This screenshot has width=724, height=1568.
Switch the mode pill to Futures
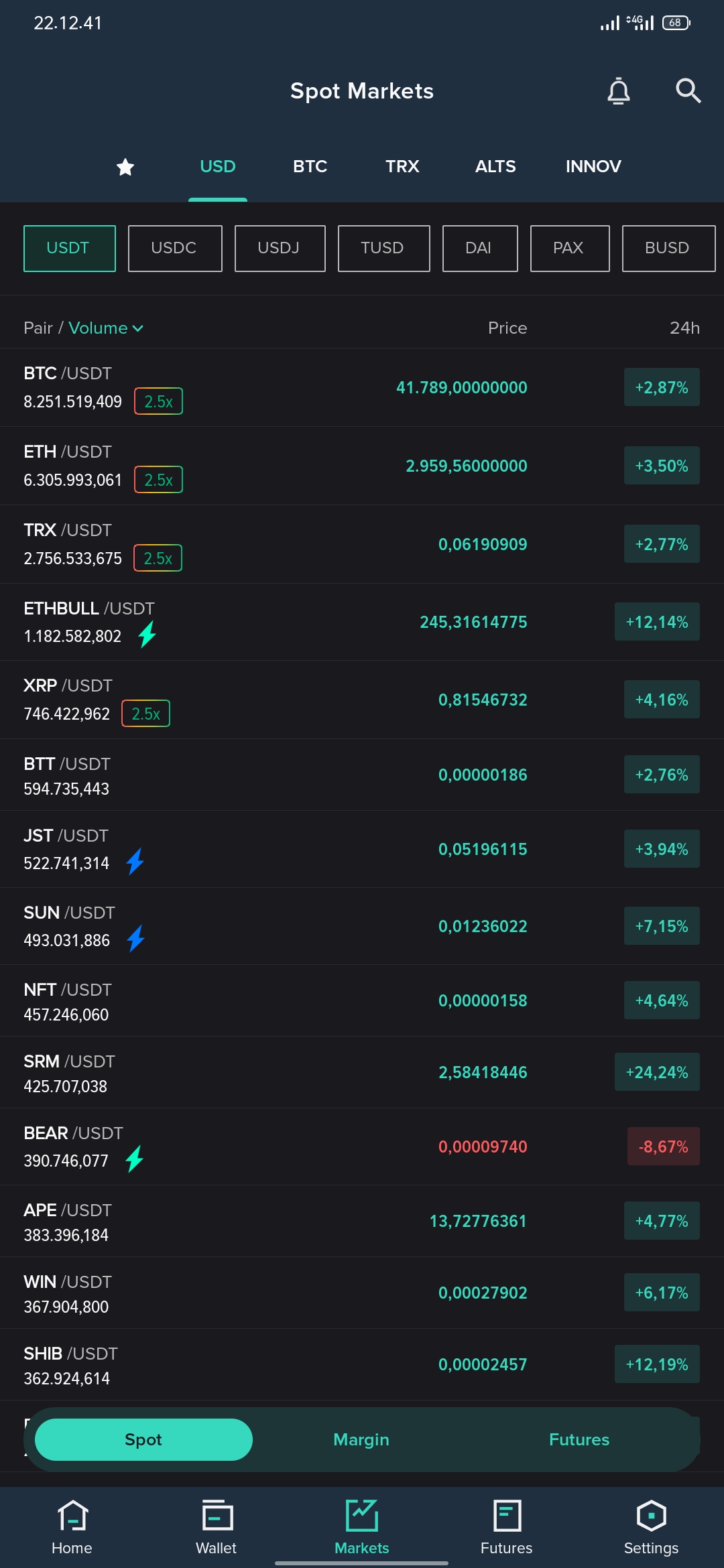[579, 1439]
